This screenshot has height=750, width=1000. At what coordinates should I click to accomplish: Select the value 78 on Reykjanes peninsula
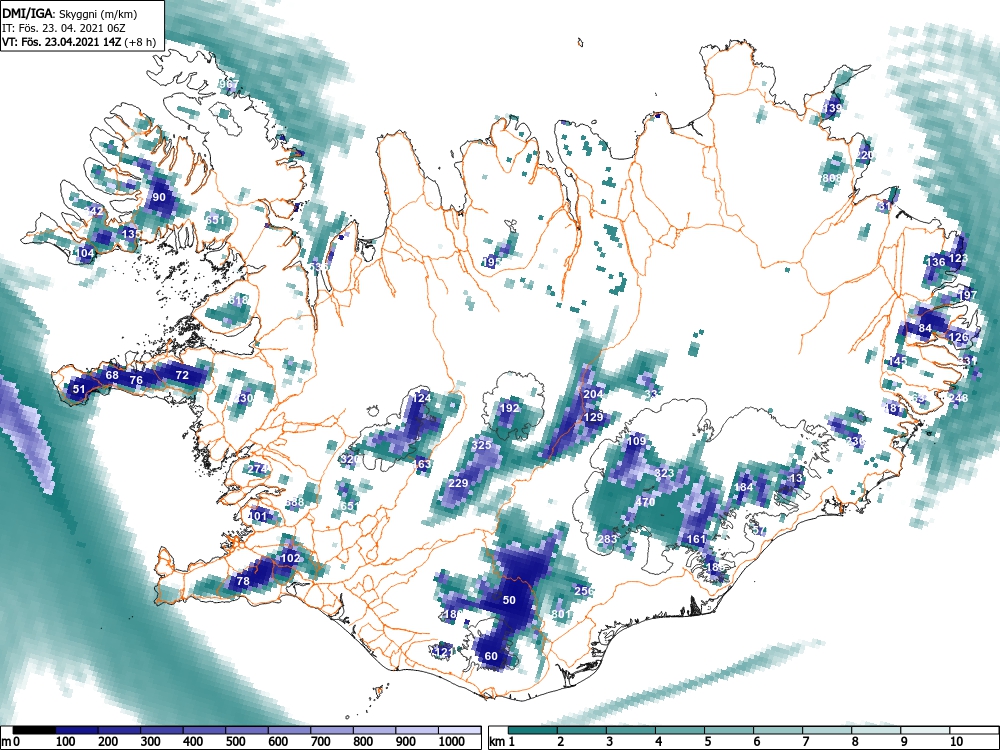[243, 581]
